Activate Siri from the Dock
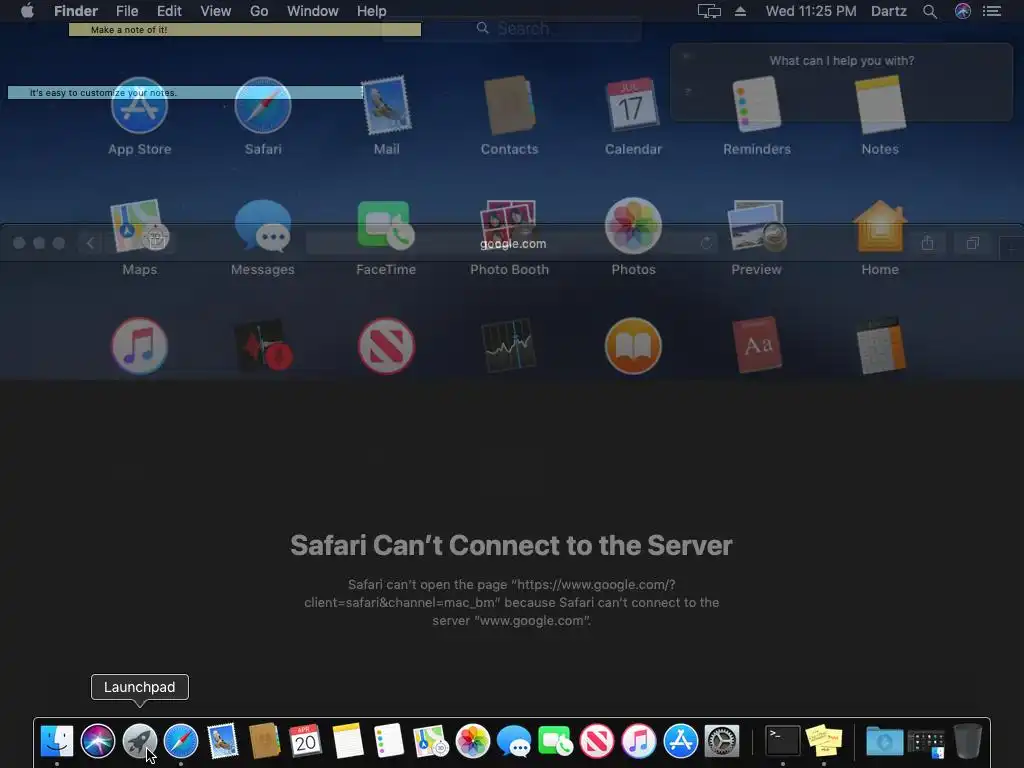 (x=98, y=741)
